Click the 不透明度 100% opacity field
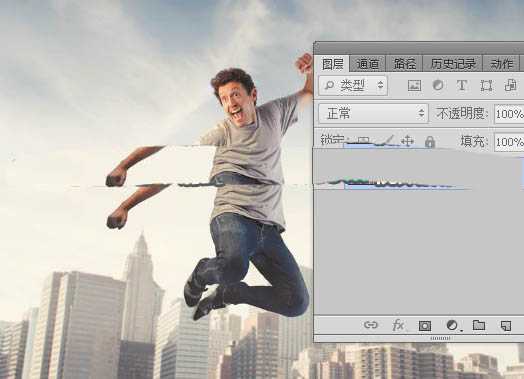The image size is (524, 379). click(509, 114)
